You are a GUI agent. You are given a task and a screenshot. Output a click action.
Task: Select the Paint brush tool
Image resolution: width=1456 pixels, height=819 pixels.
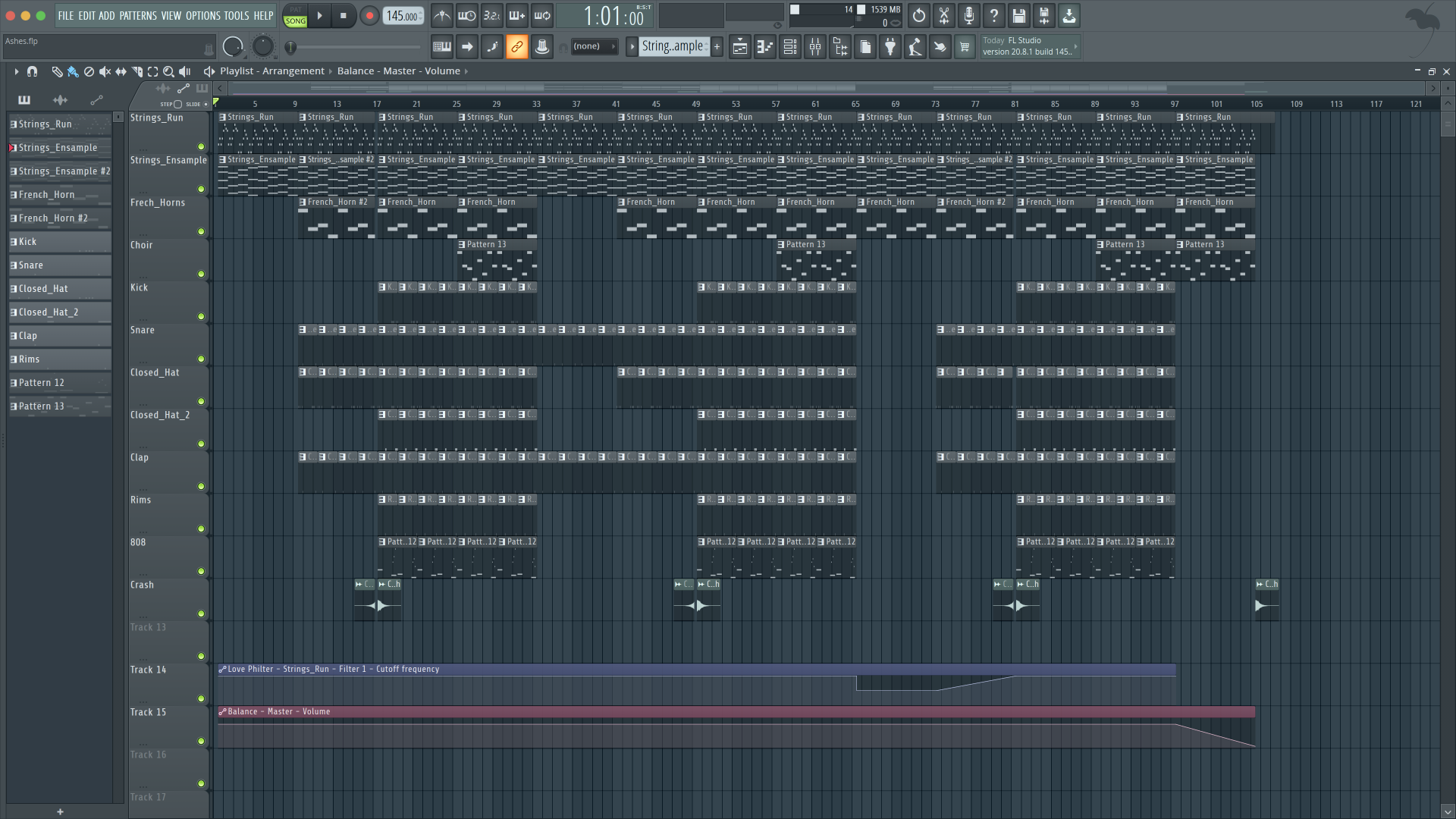tap(73, 71)
